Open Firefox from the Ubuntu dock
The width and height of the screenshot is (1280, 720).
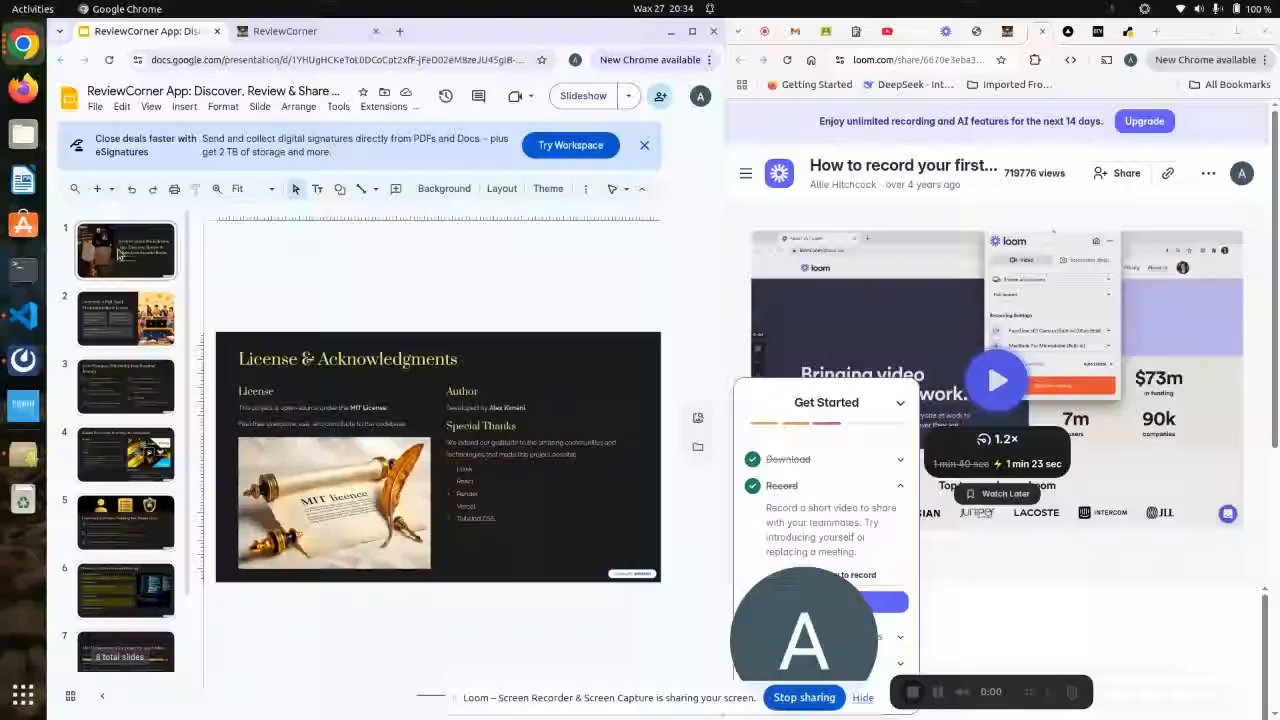23,89
